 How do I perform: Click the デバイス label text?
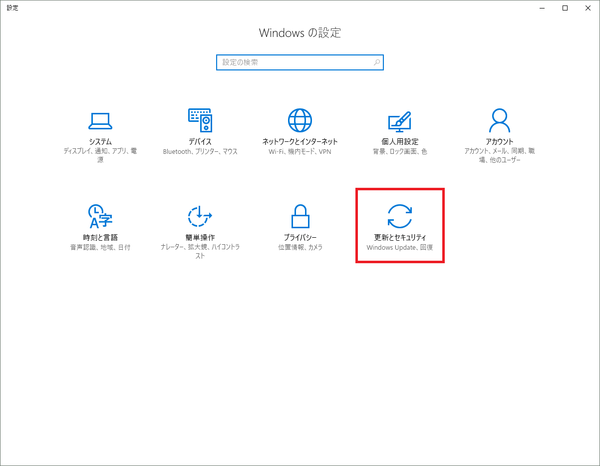click(200, 142)
